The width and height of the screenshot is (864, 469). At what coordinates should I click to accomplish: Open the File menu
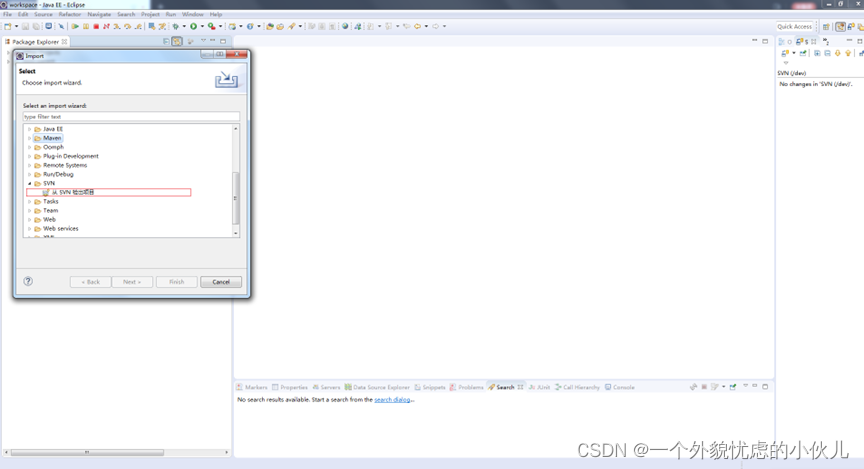pos(7,14)
